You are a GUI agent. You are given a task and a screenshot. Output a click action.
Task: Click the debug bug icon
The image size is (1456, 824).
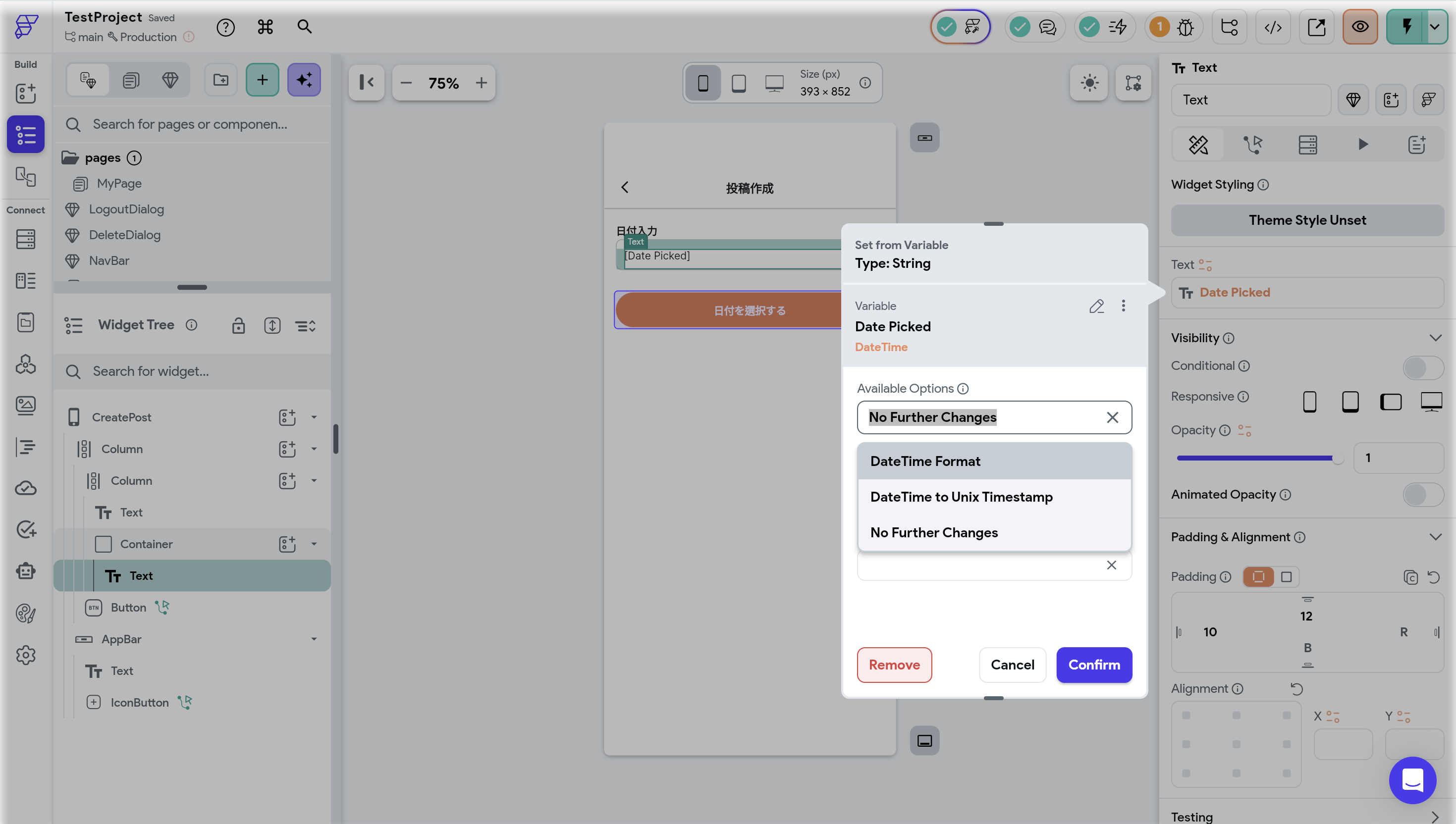click(1185, 27)
